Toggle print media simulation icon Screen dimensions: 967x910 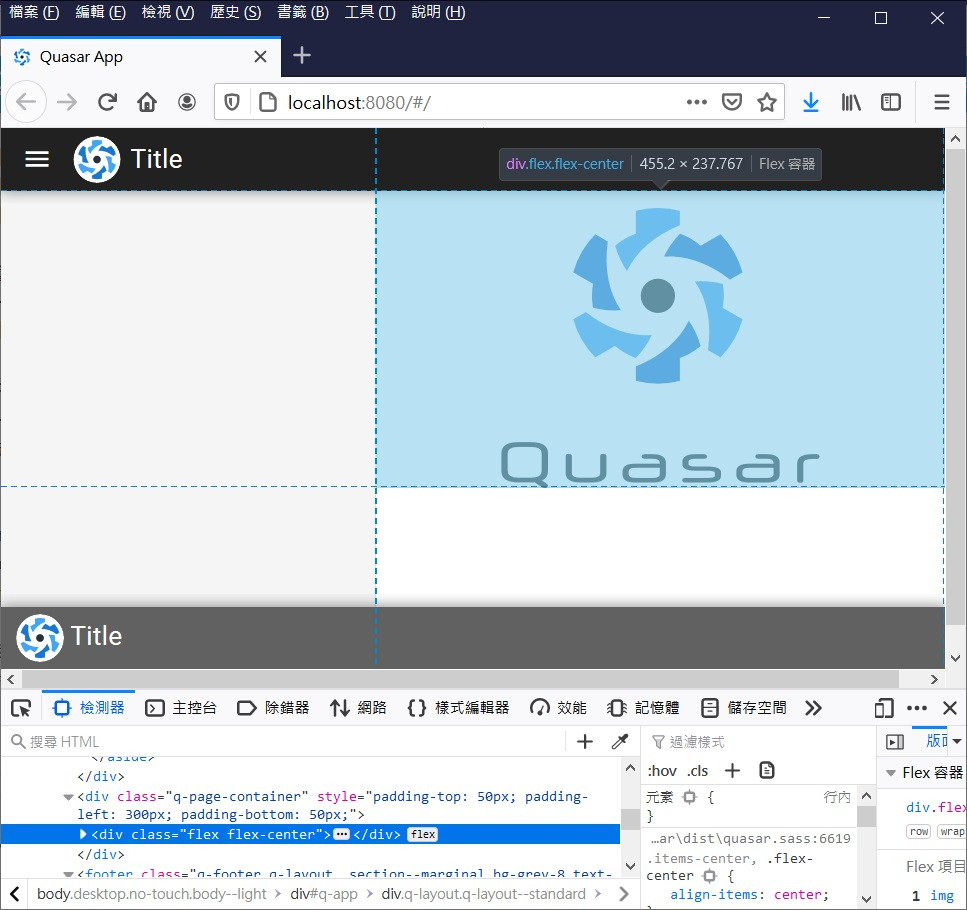pyautogui.click(x=767, y=771)
